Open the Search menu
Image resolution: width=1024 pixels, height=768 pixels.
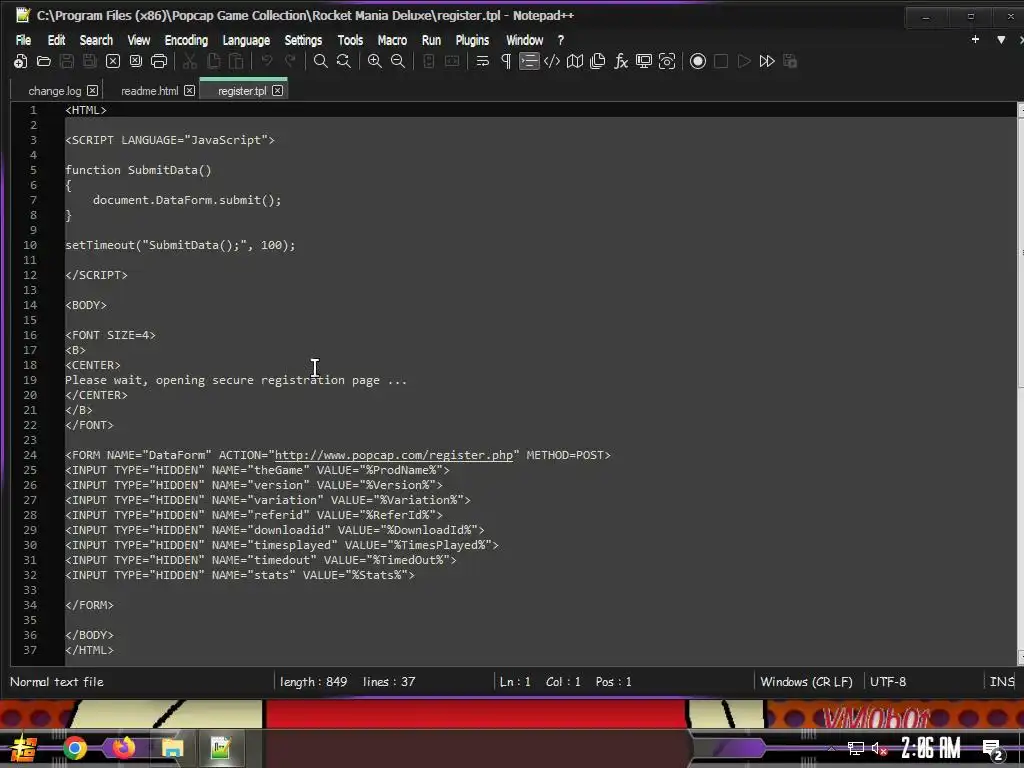coord(96,40)
